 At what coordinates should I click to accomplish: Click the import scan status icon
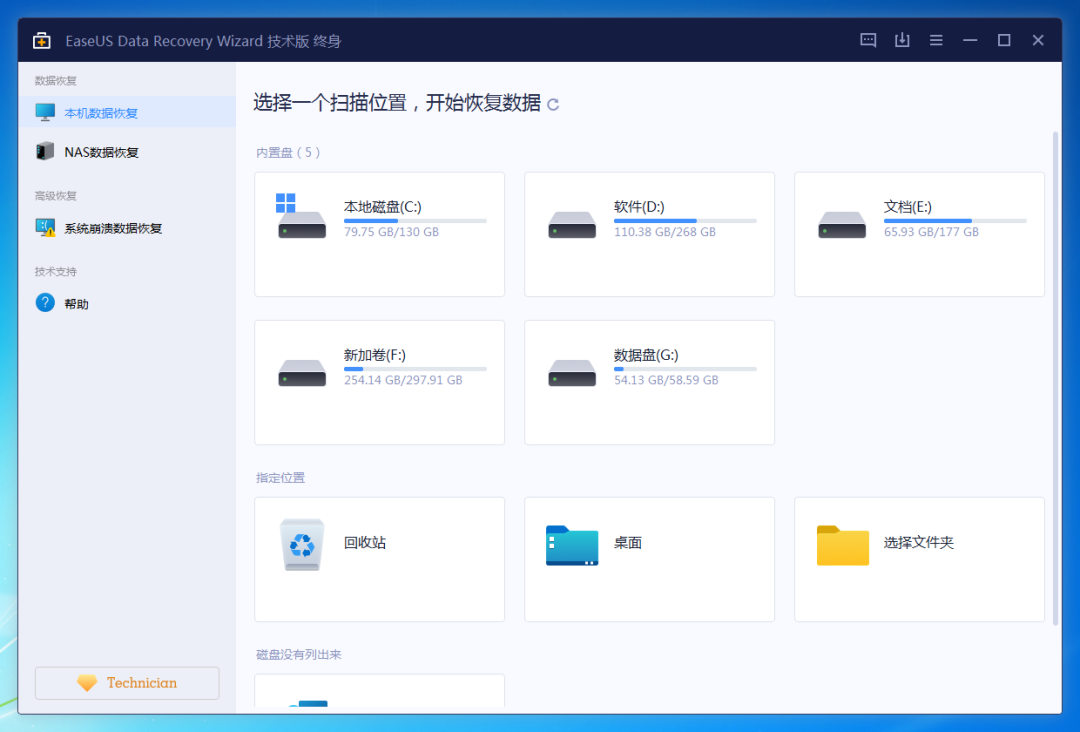tap(902, 40)
